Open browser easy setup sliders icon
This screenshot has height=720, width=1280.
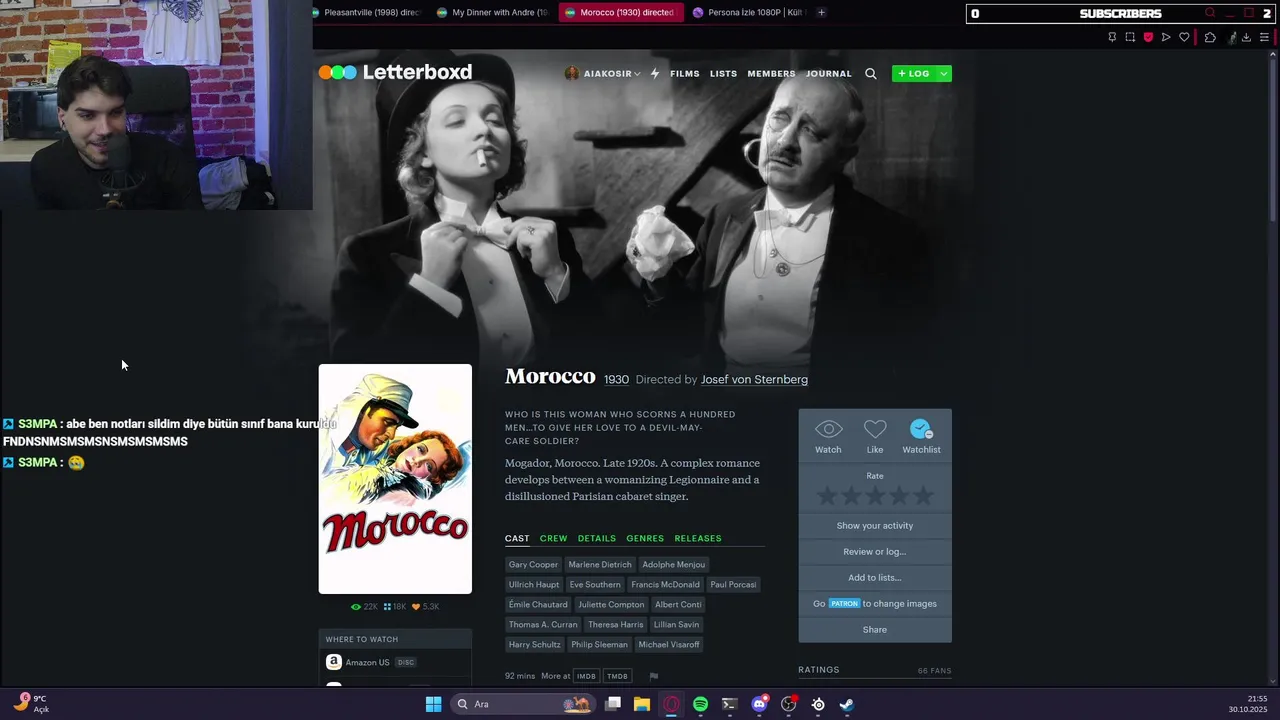point(1264,37)
